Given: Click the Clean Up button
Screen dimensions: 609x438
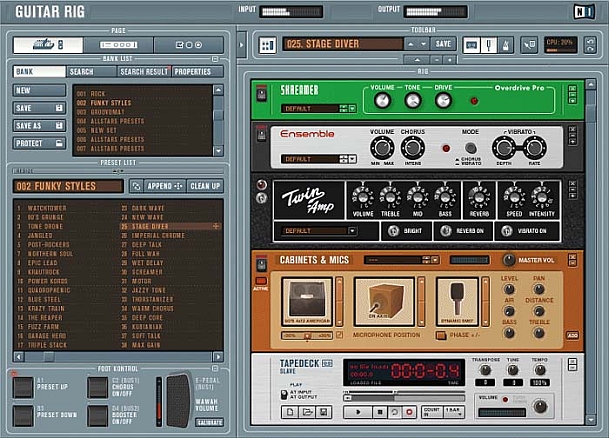Looking at the screenshot, I should pyautogui.click(x=205, y=186).
